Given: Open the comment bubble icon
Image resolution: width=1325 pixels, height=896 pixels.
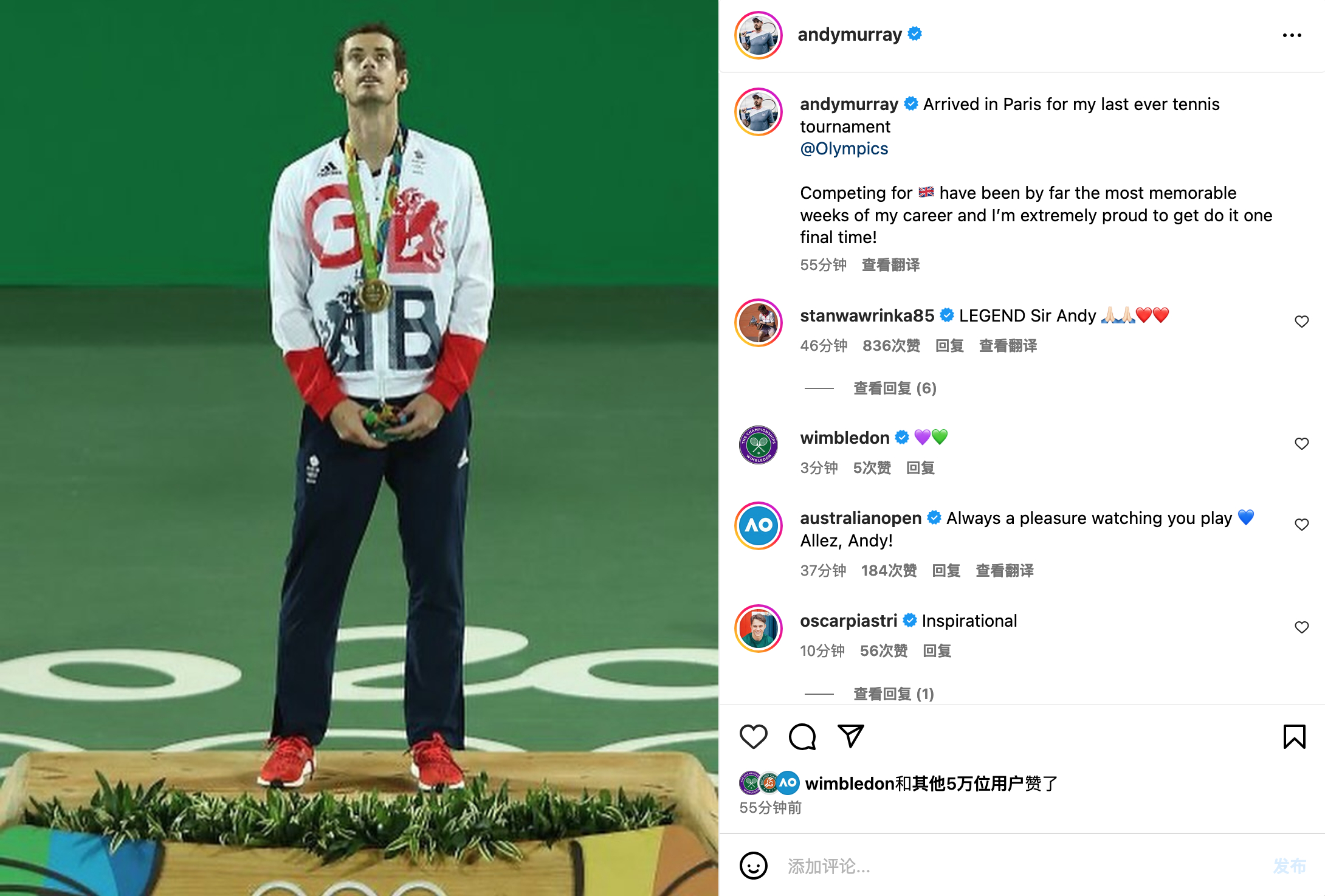Looking at the screenshot, I should 802,737.
